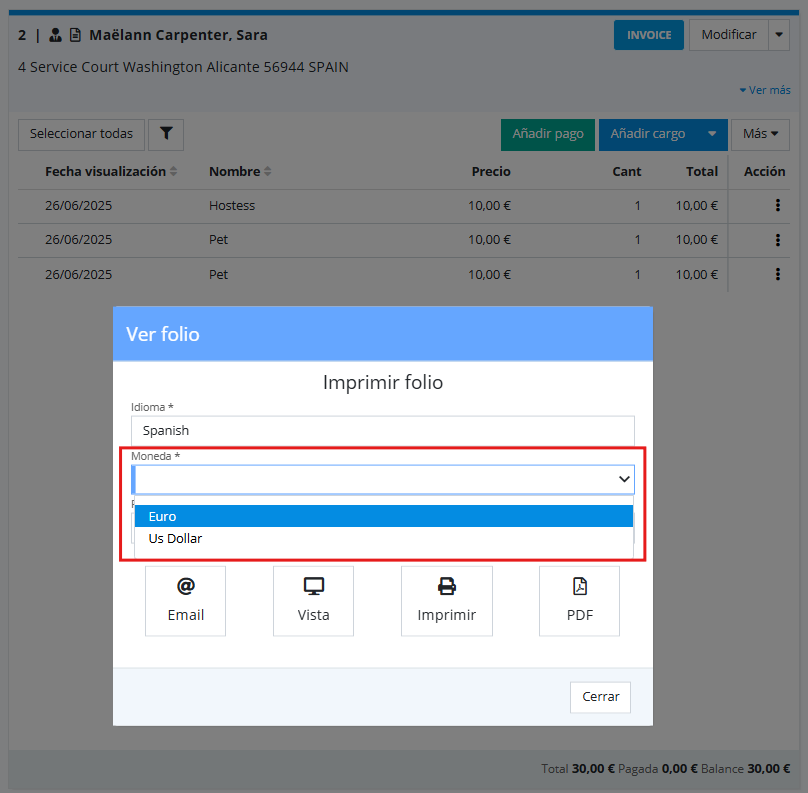Select Euro from currency list
This screenshot has height=793, width=808.
point(383,517)
